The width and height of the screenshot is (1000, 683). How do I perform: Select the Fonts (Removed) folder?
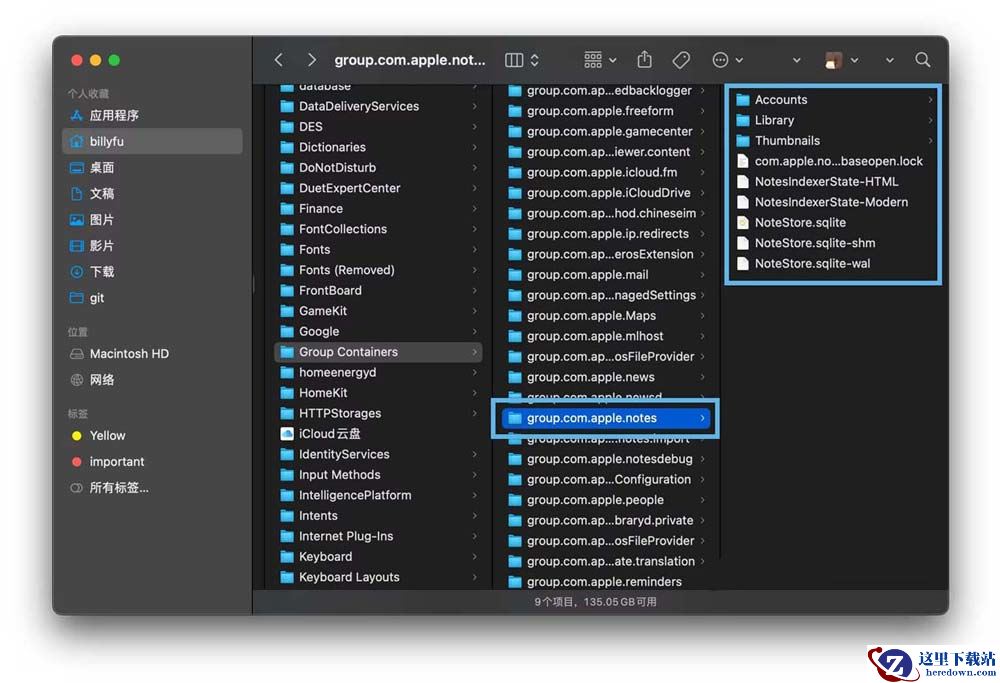pyautogui.click(x=379, y=270)
